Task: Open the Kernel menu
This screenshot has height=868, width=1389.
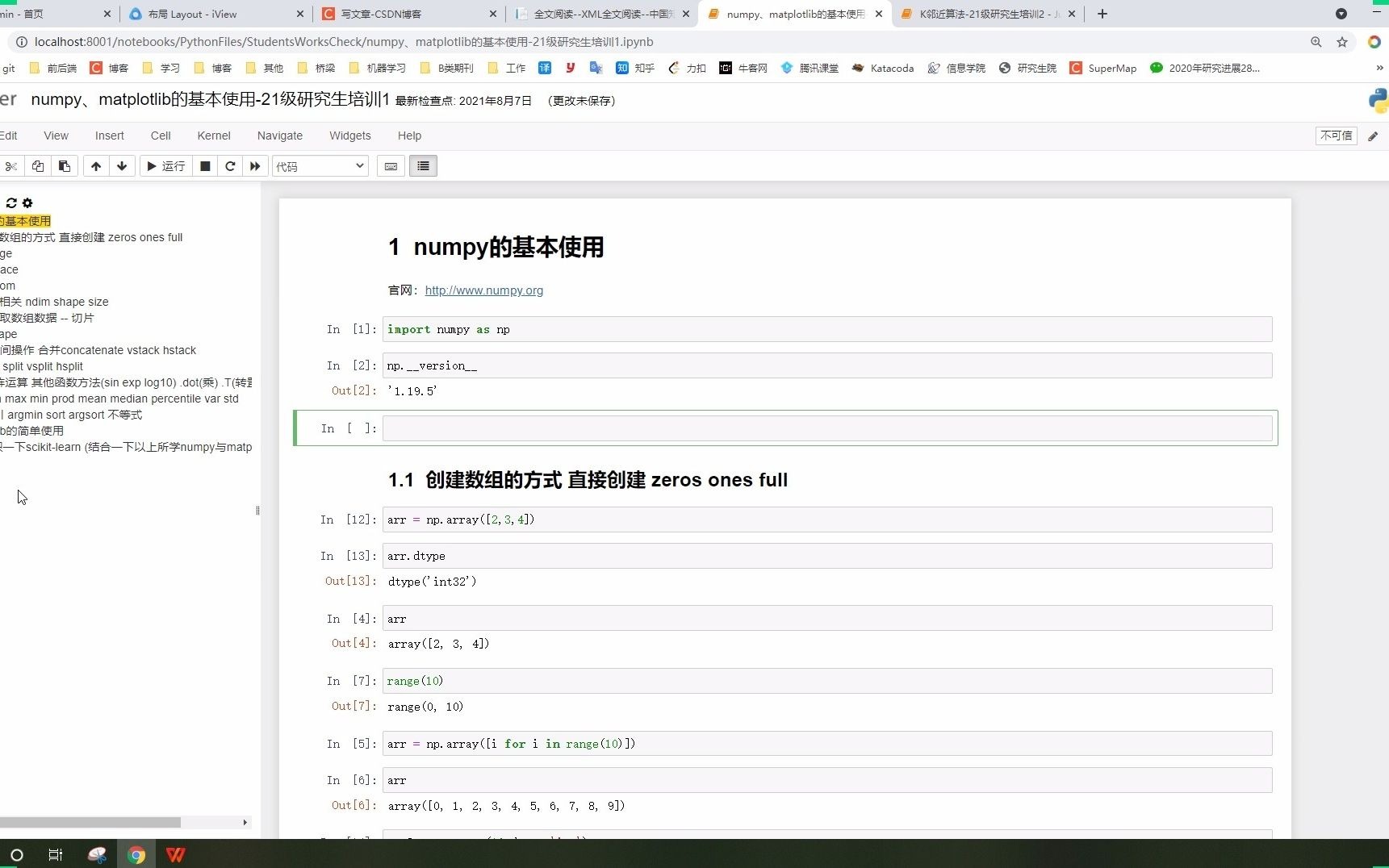Action: pos(214,136)
